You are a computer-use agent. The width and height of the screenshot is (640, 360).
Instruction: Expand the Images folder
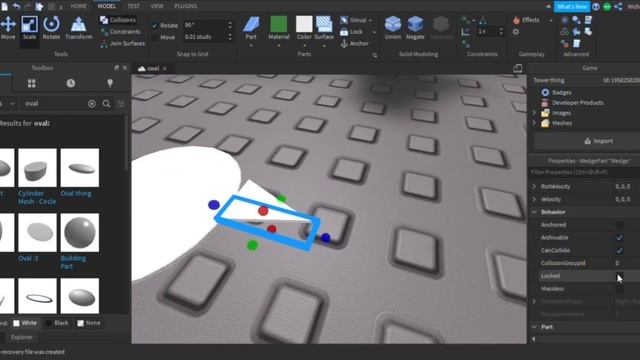(x=534, y=113)
